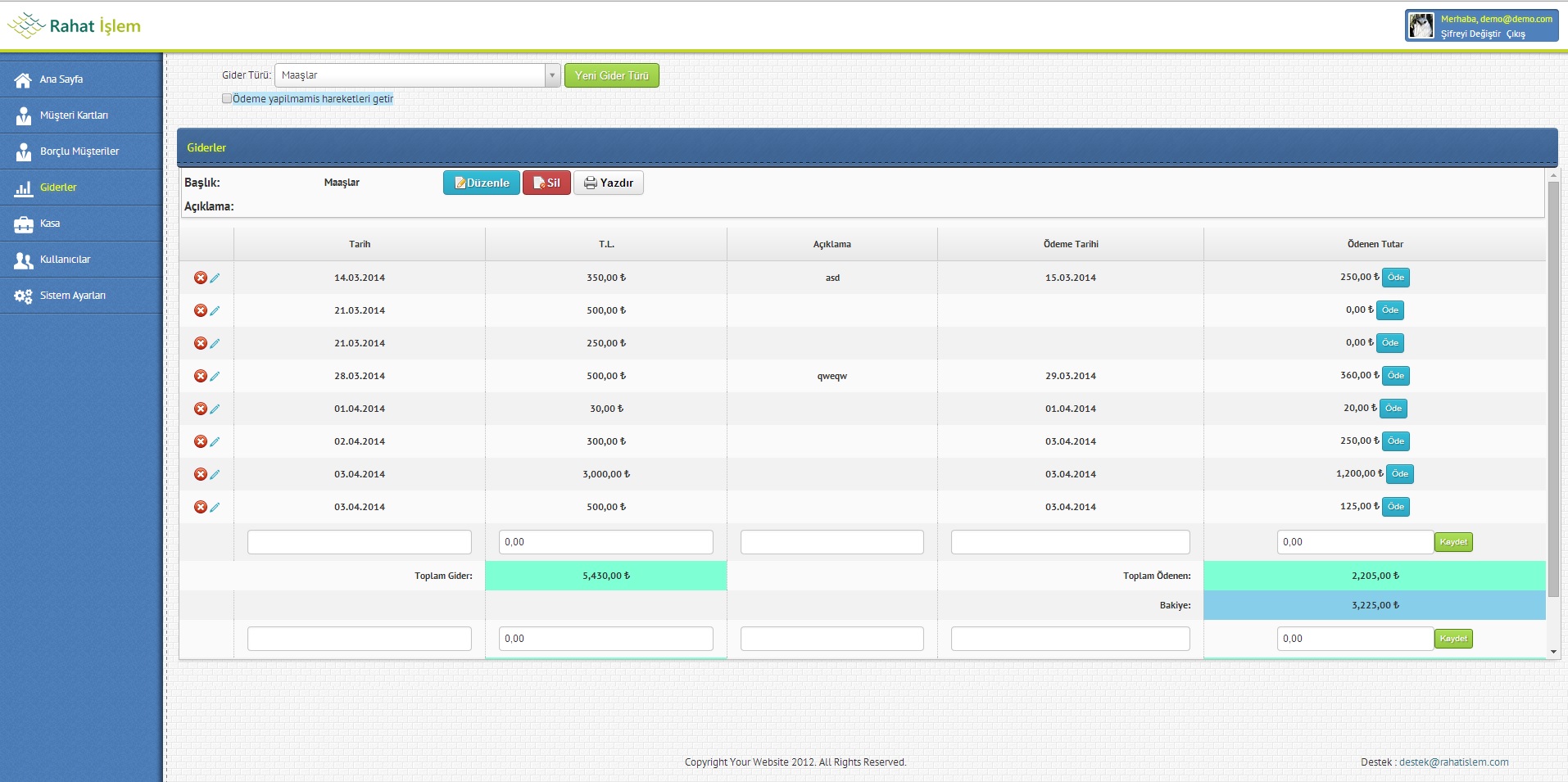Click the delete icon for the 14.03.2014 row
This screenshot has height=782, width=1568.
(x=200, y=278)
